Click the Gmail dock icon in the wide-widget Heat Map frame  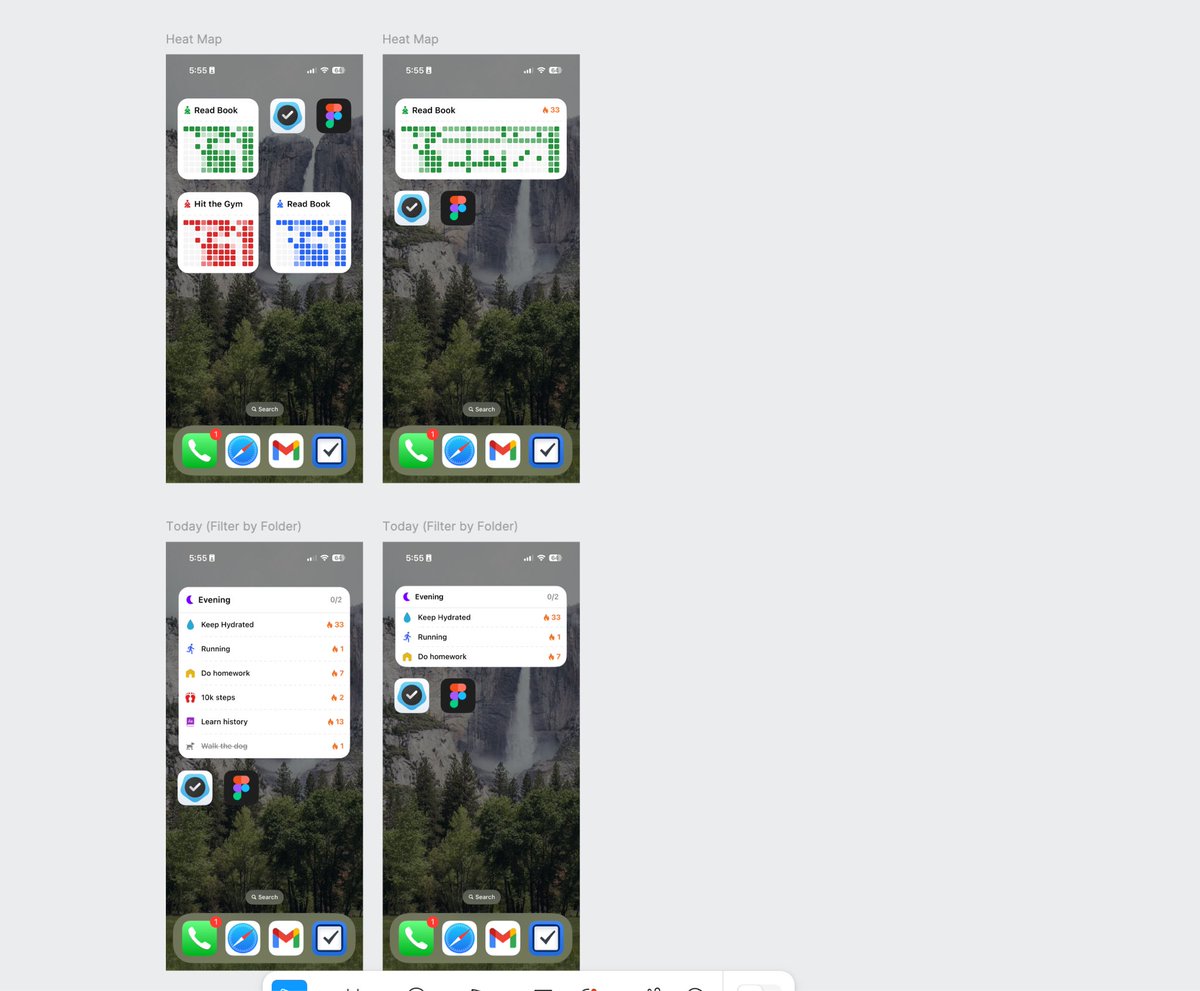(503, 451)
